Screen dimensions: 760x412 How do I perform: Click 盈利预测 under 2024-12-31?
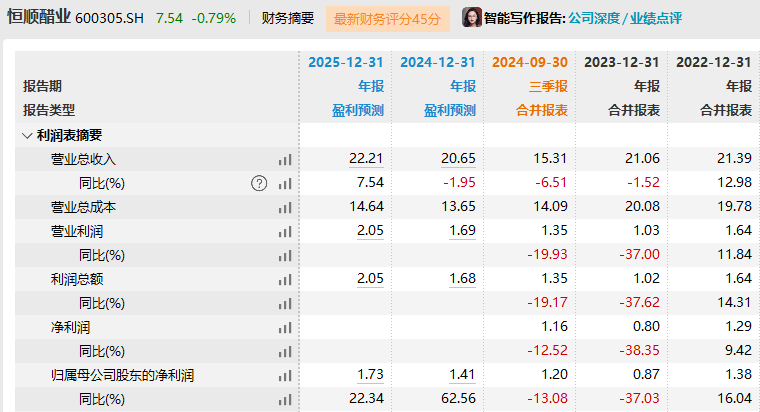click(x=450, y=111)
